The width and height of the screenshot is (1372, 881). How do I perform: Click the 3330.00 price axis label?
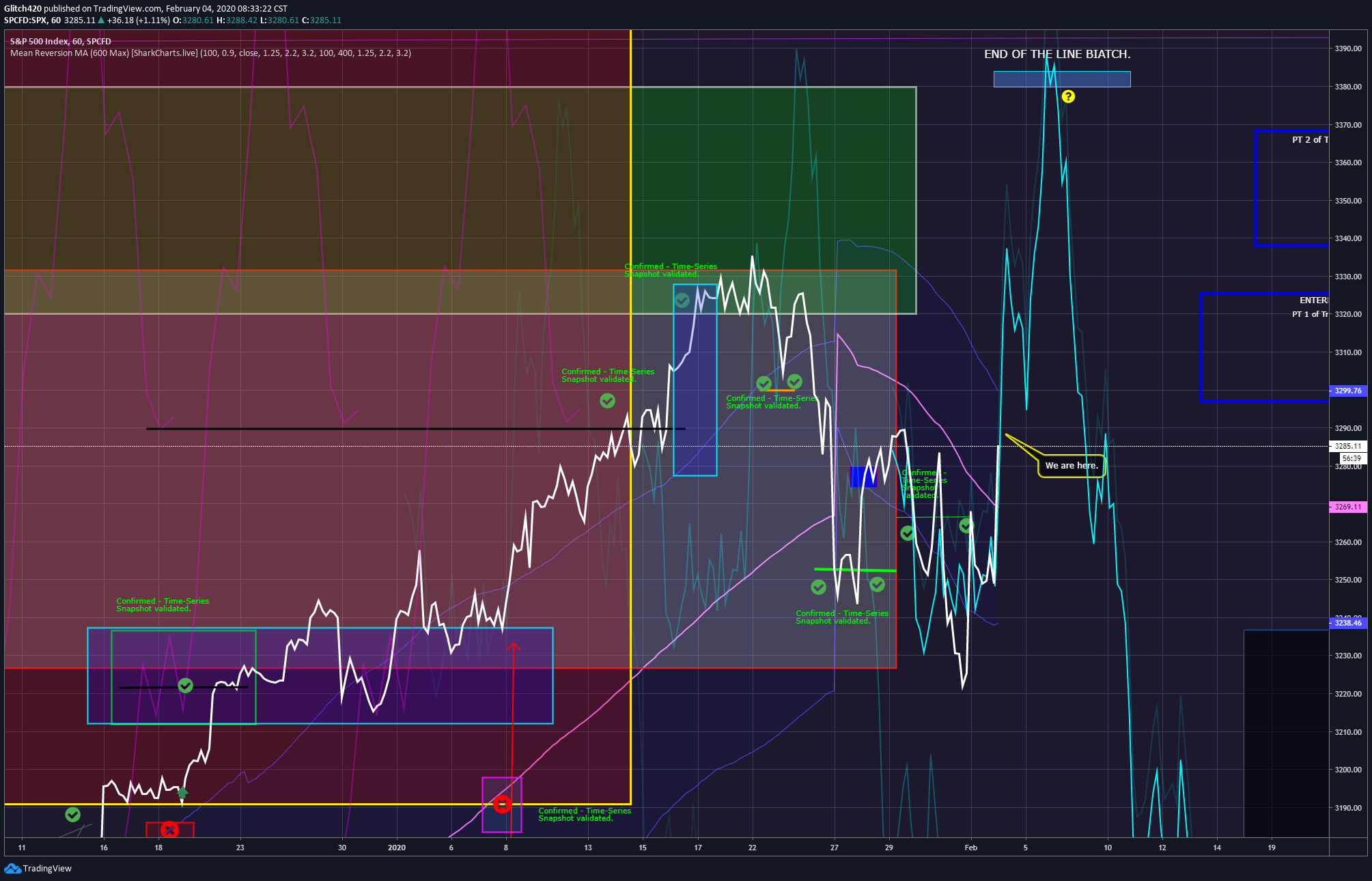[x=1348, y=277]
